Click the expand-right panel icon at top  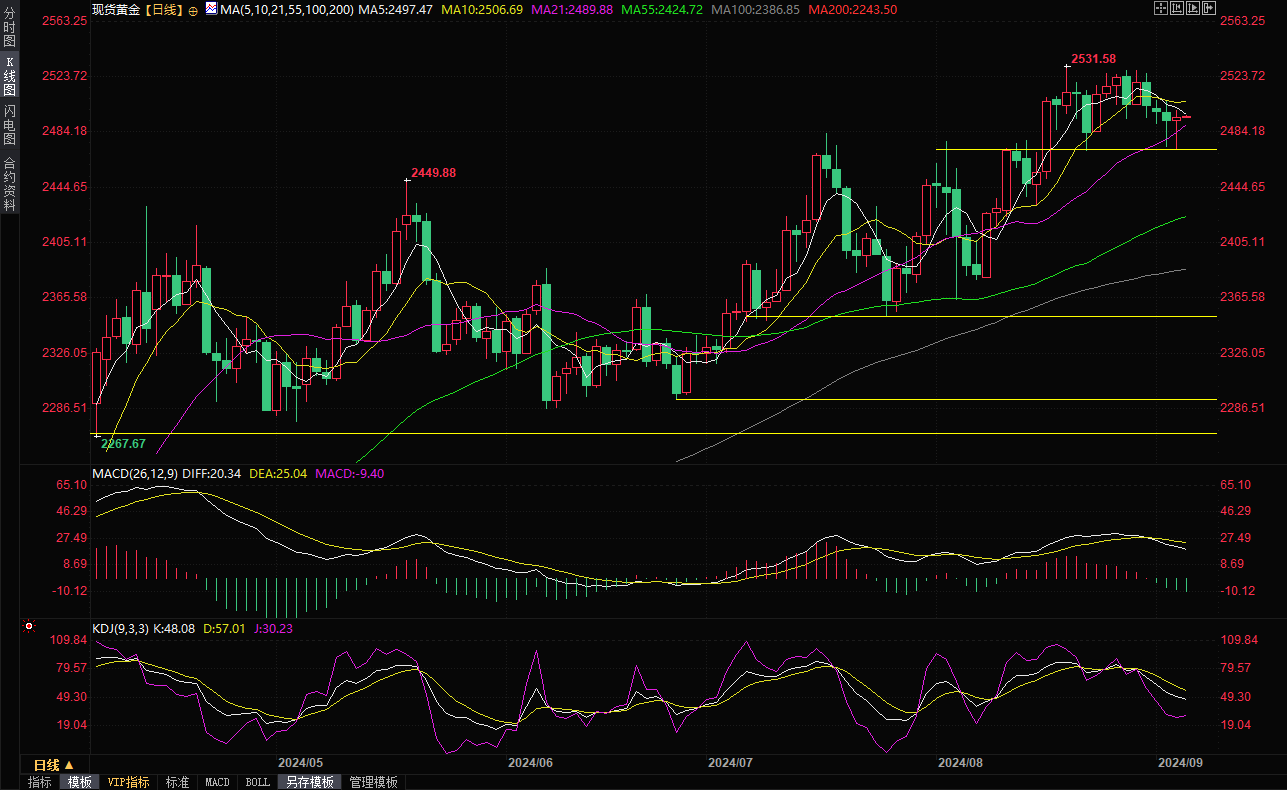pos(1208,8)
